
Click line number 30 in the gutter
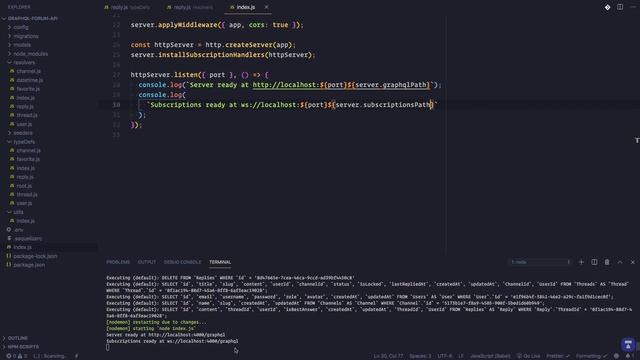tap(116, 105)
